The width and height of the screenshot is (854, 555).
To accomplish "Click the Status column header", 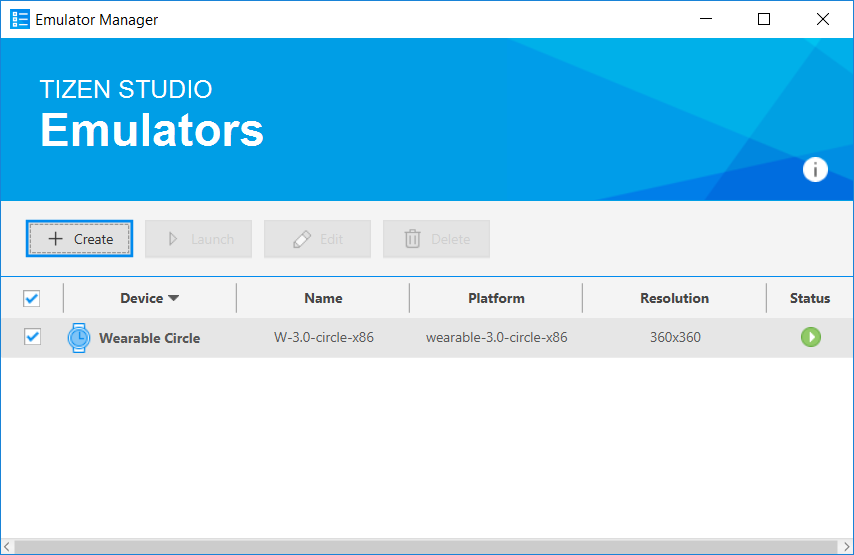I will tap(810, 298).
